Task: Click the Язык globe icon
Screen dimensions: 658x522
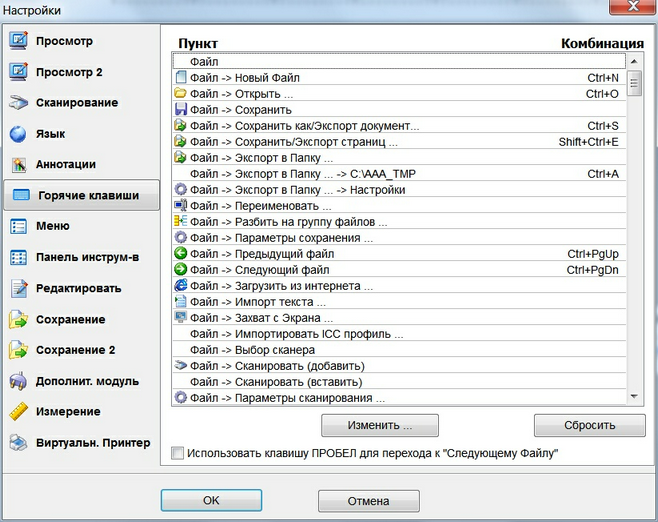Action: 18,134
